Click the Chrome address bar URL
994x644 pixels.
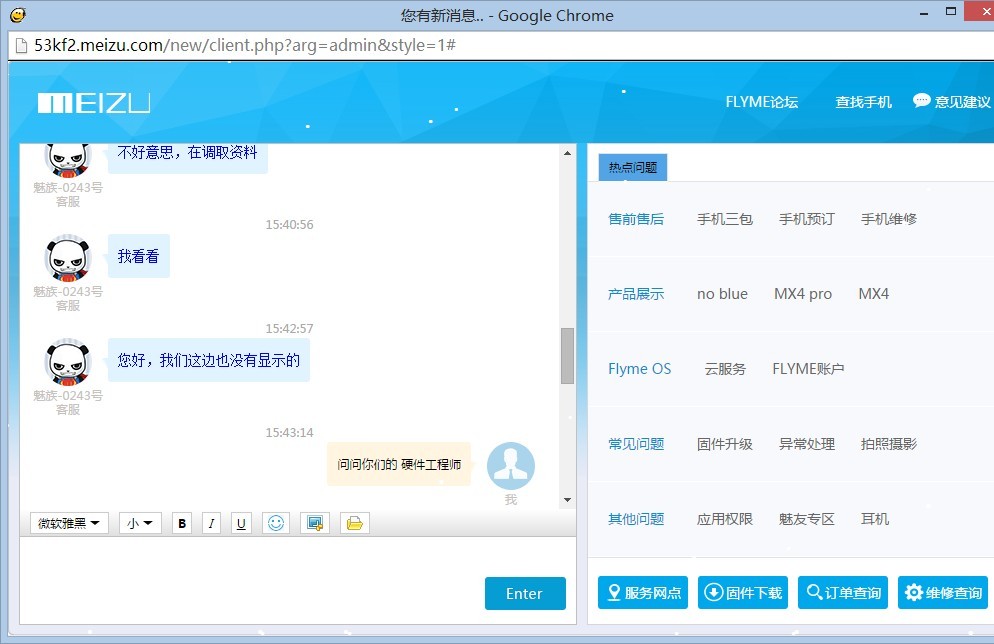[x=245, y=46]
